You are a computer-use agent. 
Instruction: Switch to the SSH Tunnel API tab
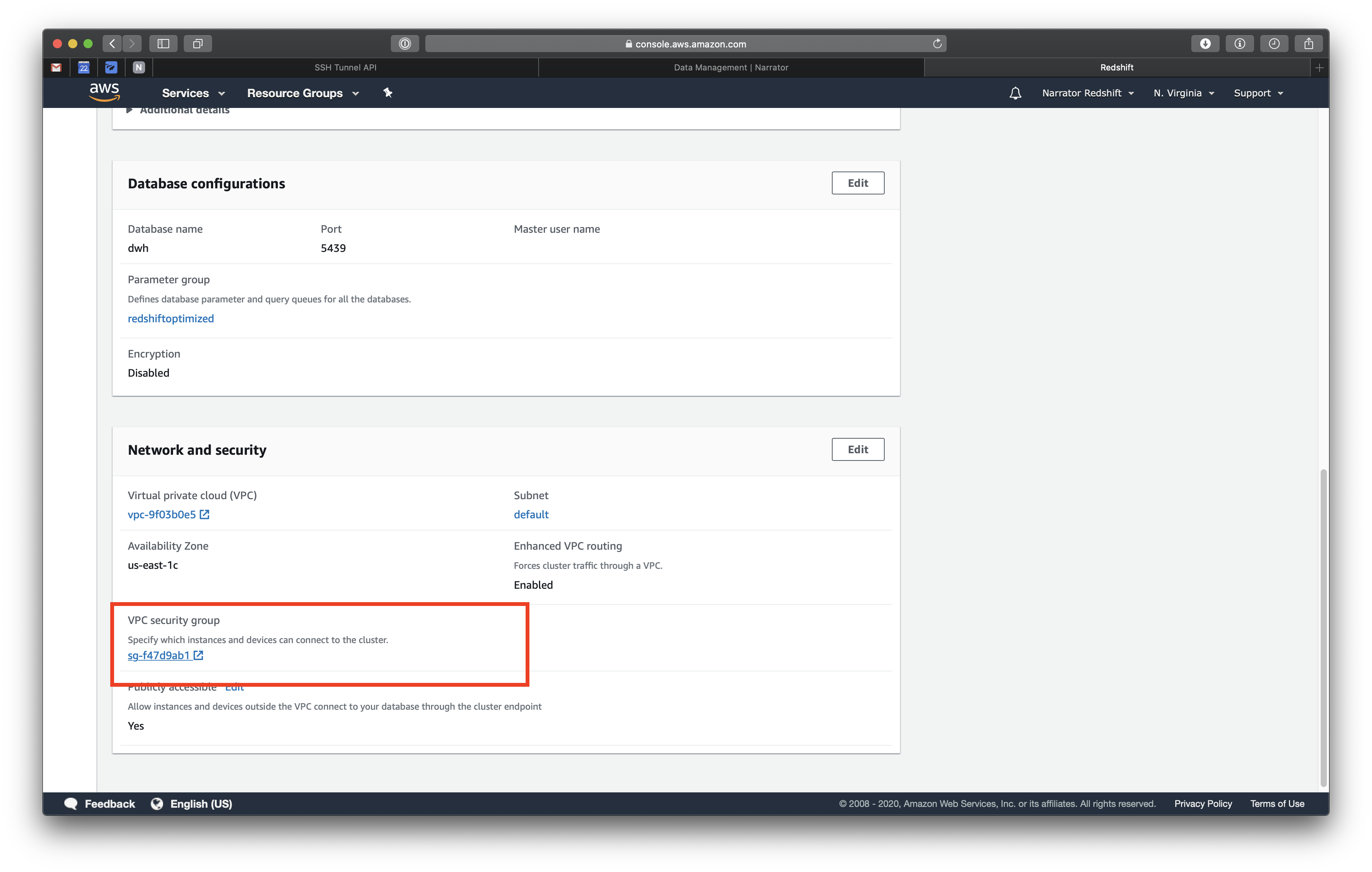[345, 67]
